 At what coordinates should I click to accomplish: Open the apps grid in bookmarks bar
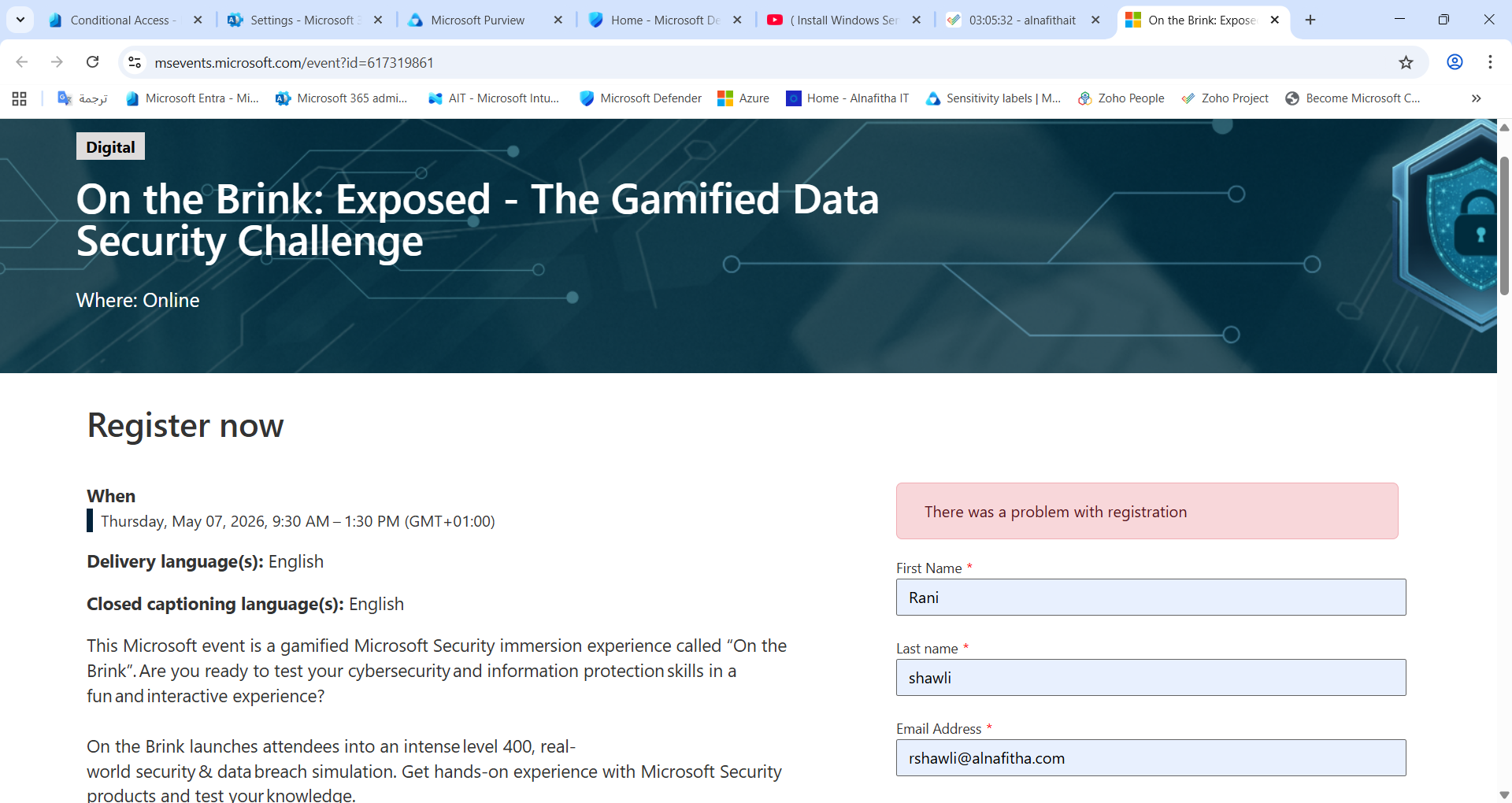tap(20, 98)
